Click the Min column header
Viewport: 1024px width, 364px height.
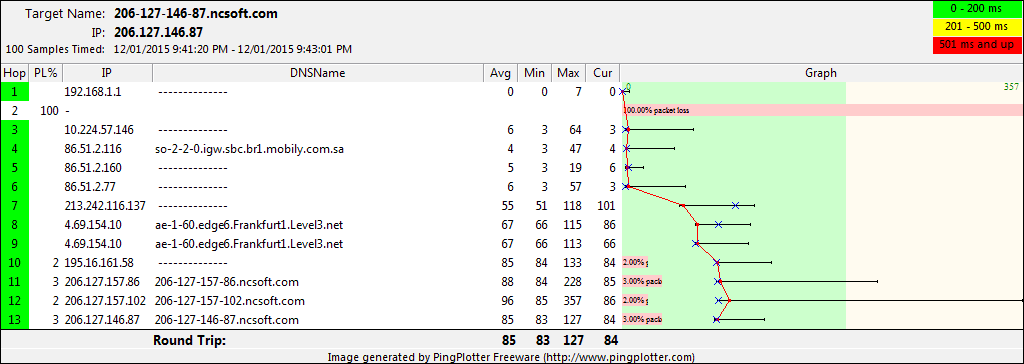click(x=534, y=73)
